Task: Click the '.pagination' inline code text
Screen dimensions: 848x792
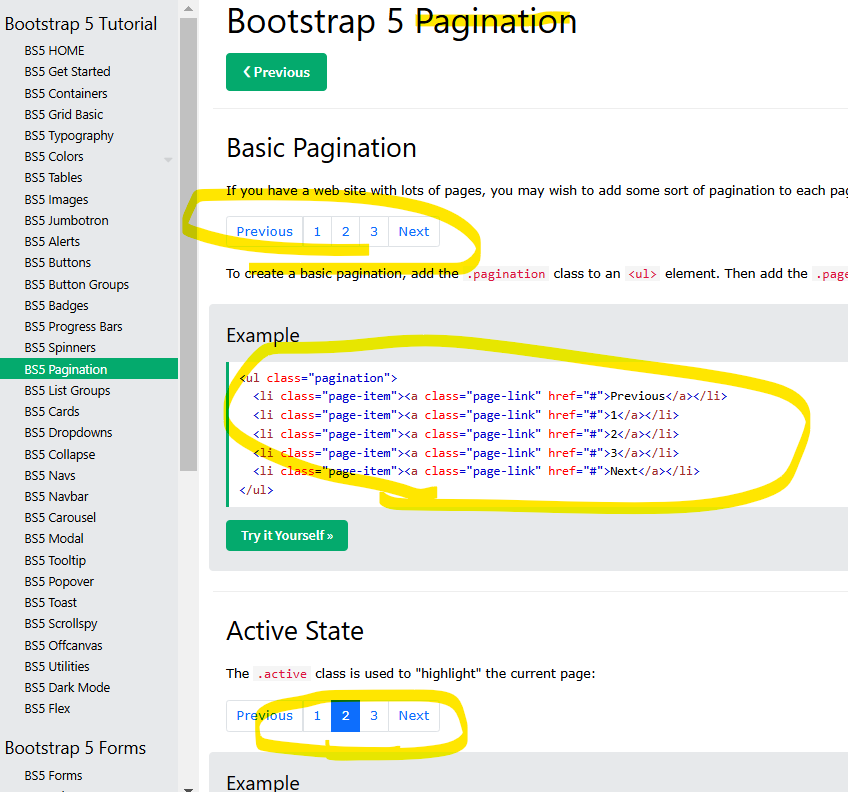Action: [x=506, y=274]
